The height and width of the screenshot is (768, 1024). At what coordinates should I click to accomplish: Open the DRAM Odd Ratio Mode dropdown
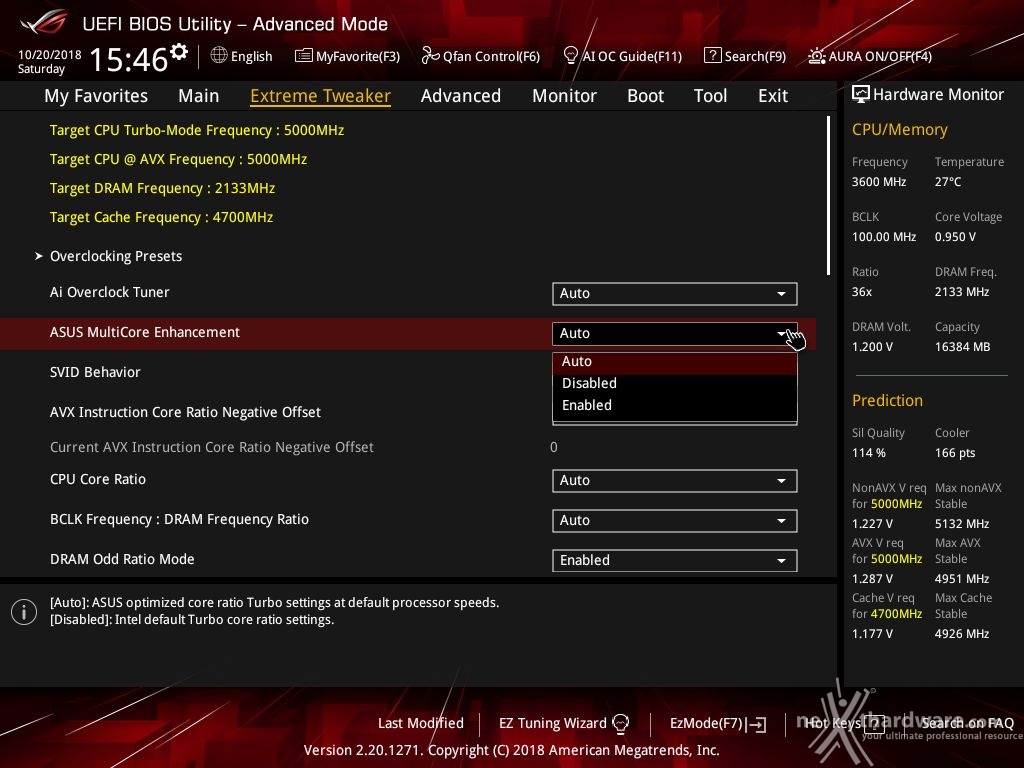[x=675, y=560]
